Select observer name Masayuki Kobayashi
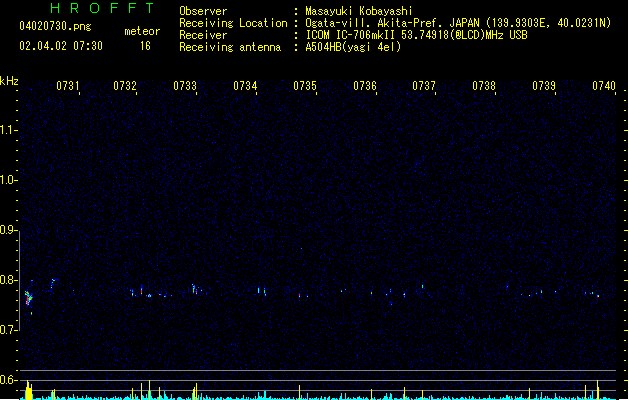Screen dimensions: 629x400 [x=359, y=11]
